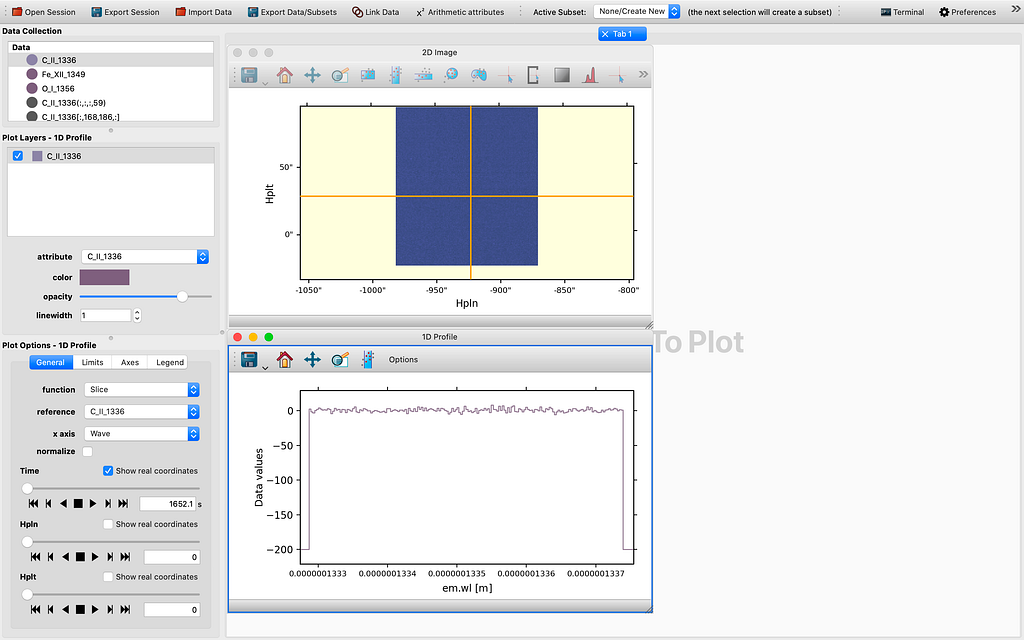Screen dimensions: 1024x640
Task: Open the x axis dropdown showing Wave
Action: click(141, 434)
